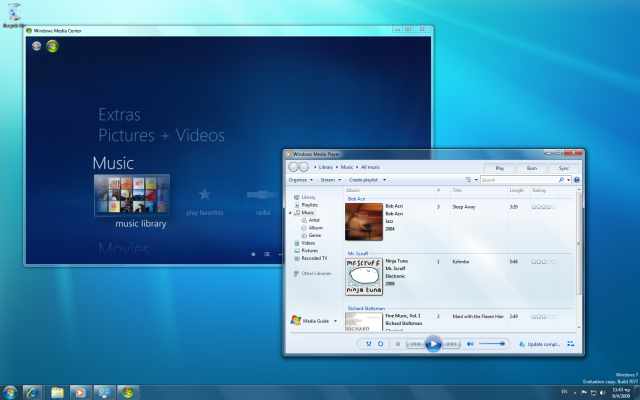The image size is (640, 400).
Task: Open Media Player Help icon
Action: coord(577,180)
